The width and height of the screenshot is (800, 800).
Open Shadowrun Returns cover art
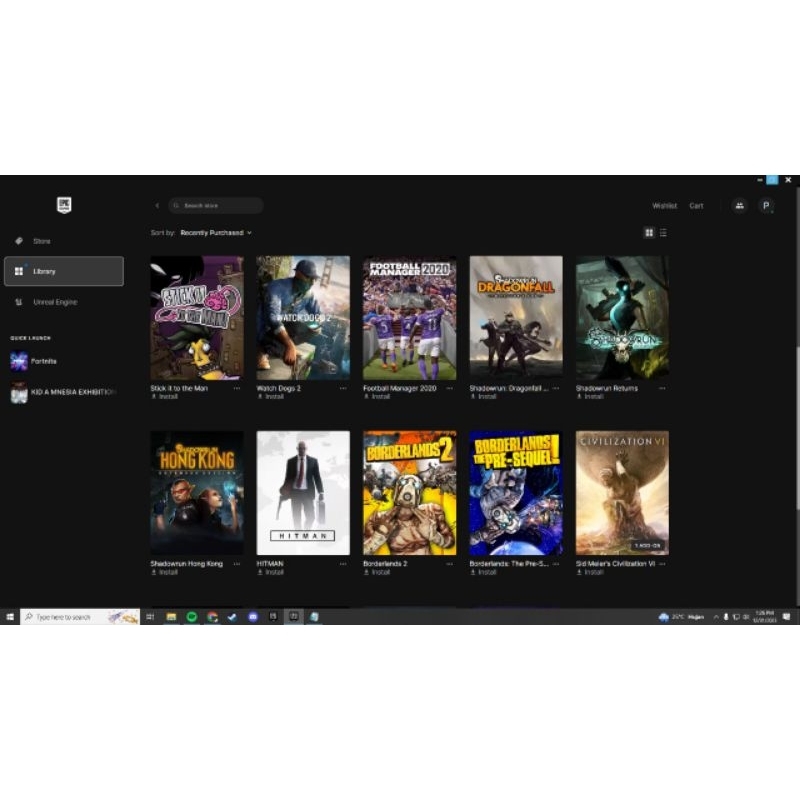(x=622, y=318)
